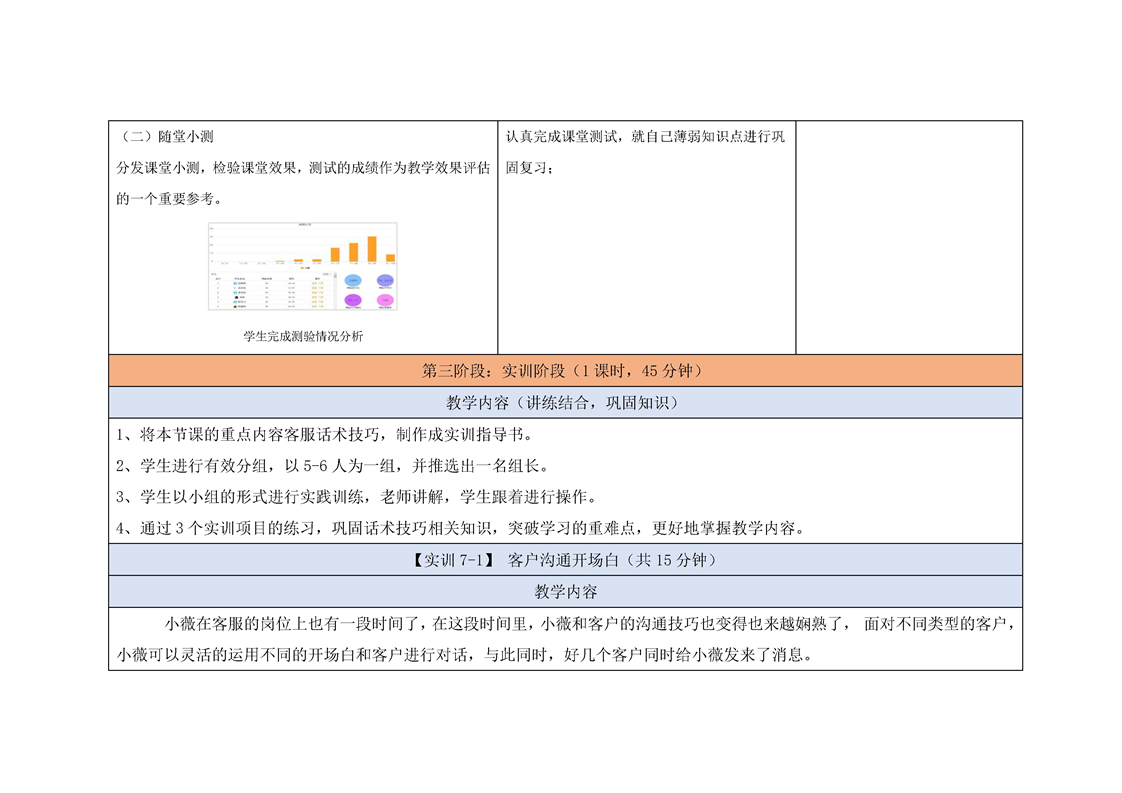Click the text 认真完成课堂测试 in the middle cell

click(561, 137)
